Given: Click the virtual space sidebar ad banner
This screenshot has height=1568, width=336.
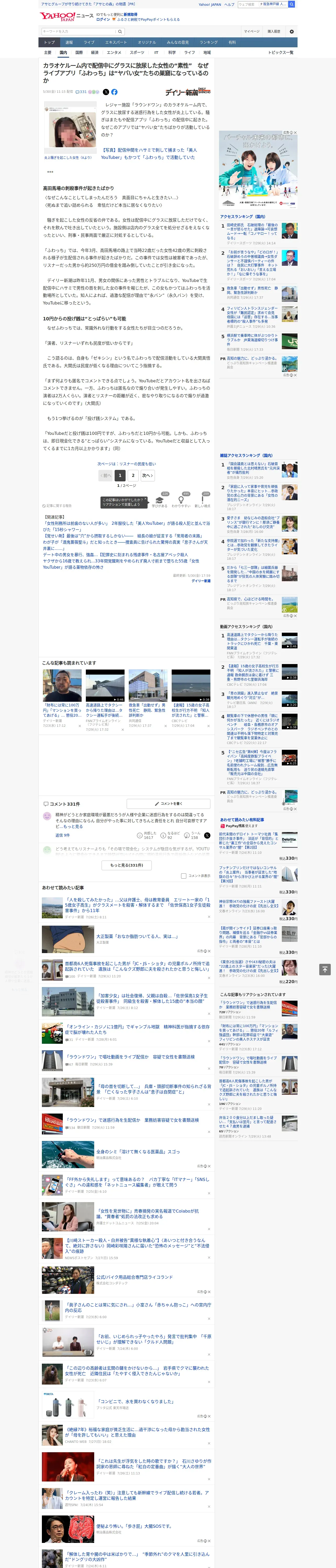Looking at the screenshot, I should click(x=258, y=169).
